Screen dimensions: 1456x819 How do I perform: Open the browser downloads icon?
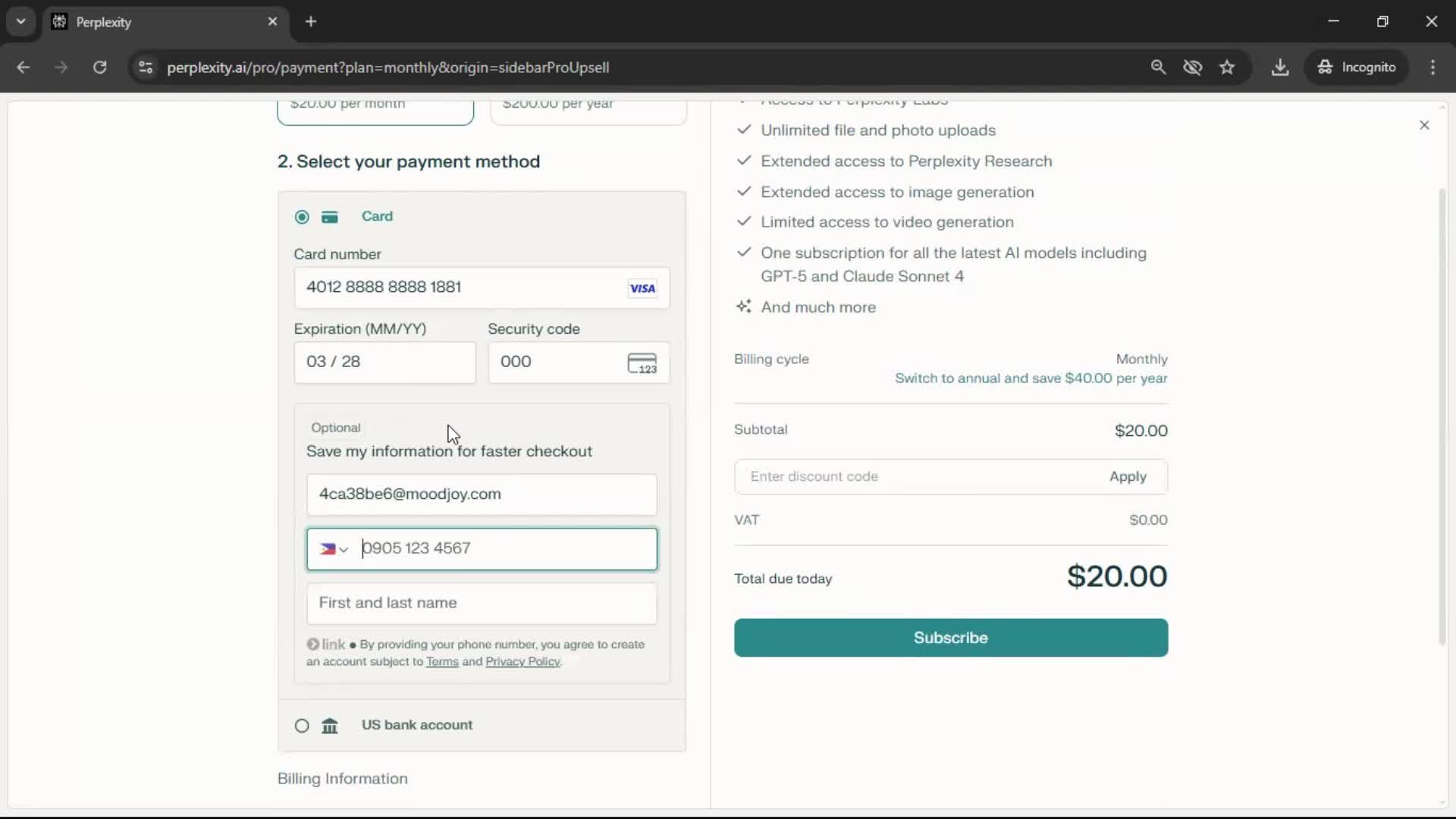pyautogui.click(x=1280, y=67)
